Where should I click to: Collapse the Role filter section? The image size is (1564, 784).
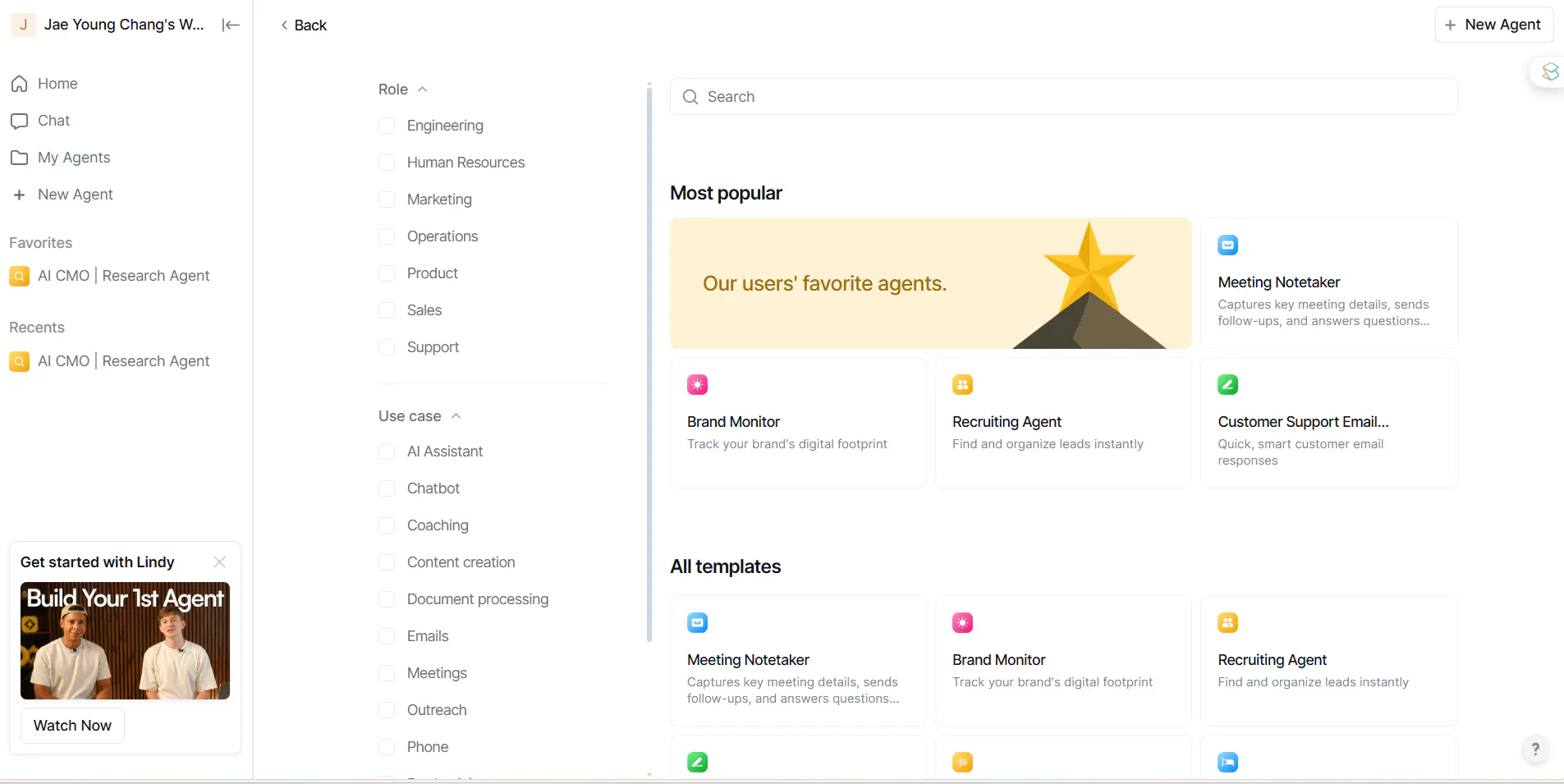point(403,89)
